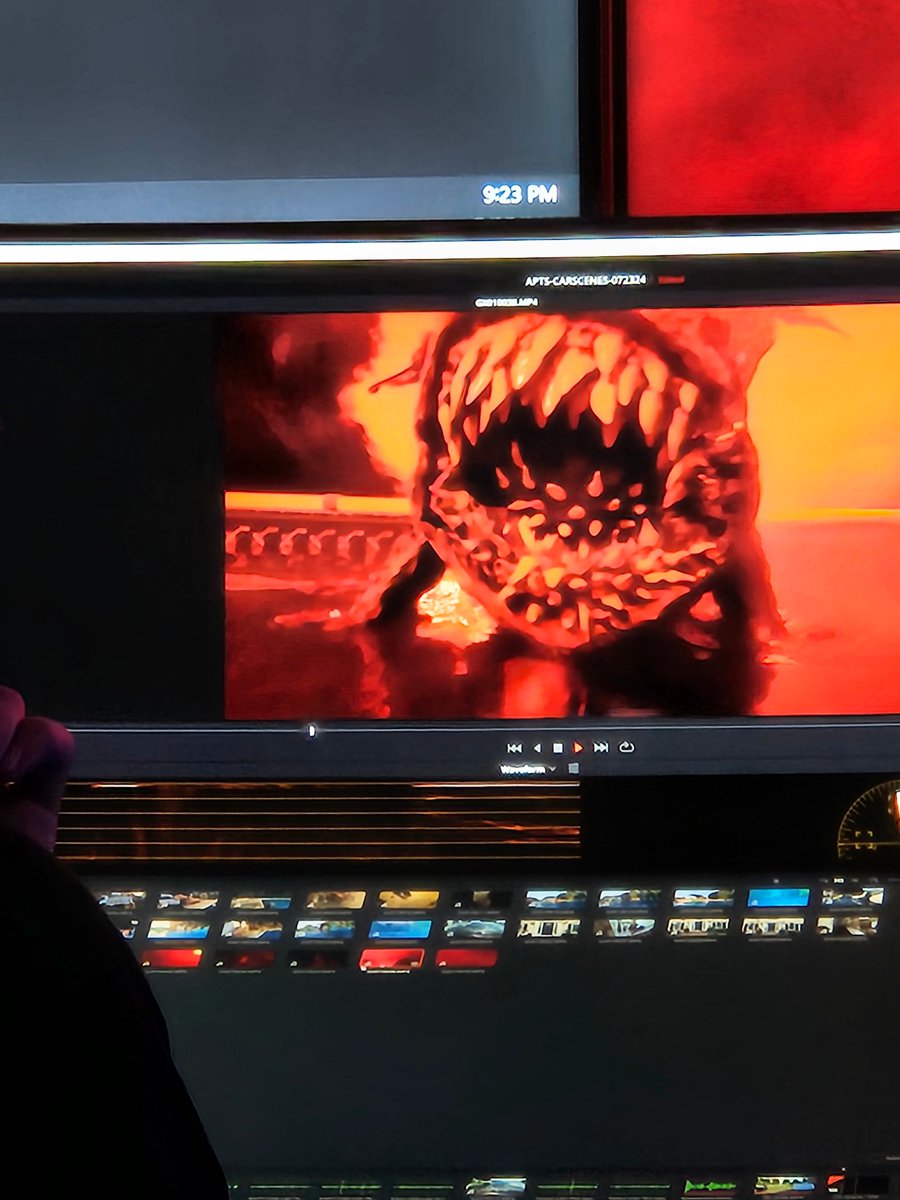Click the waveform scope display
900x1200 pixels.
[x=318, y=820]
